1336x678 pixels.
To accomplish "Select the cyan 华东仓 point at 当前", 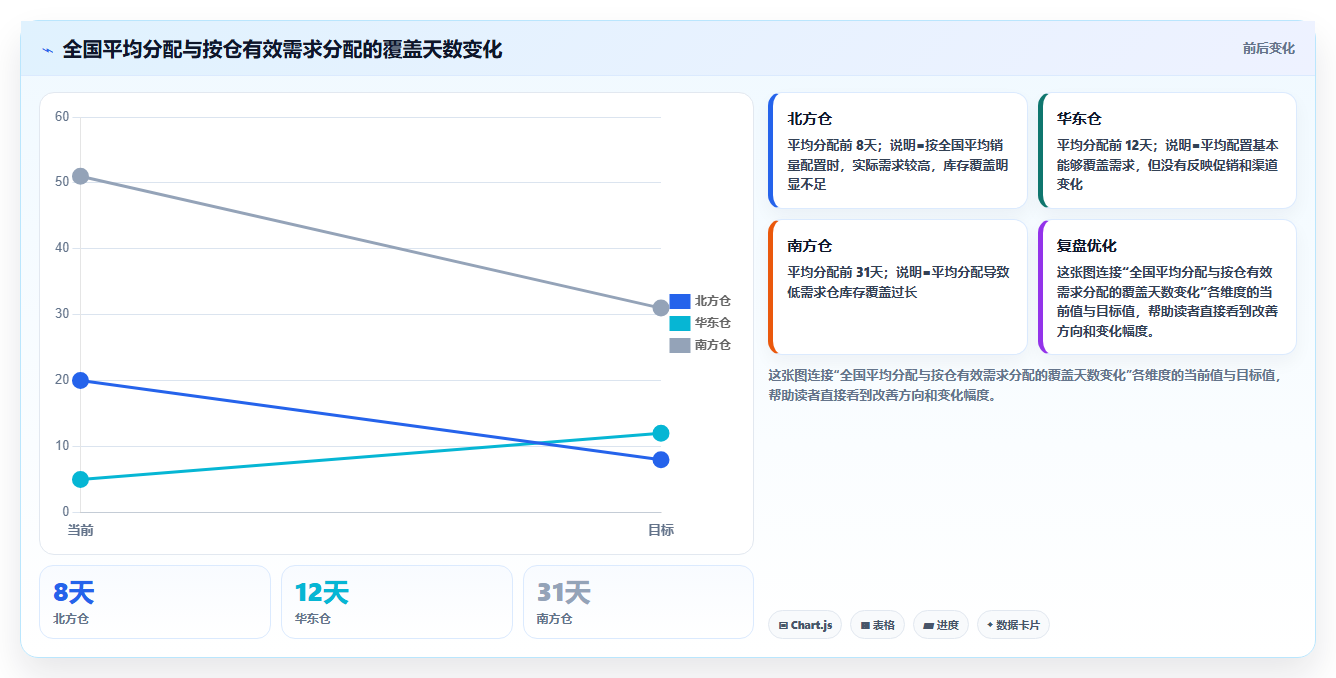I will [x=81, y=479].
